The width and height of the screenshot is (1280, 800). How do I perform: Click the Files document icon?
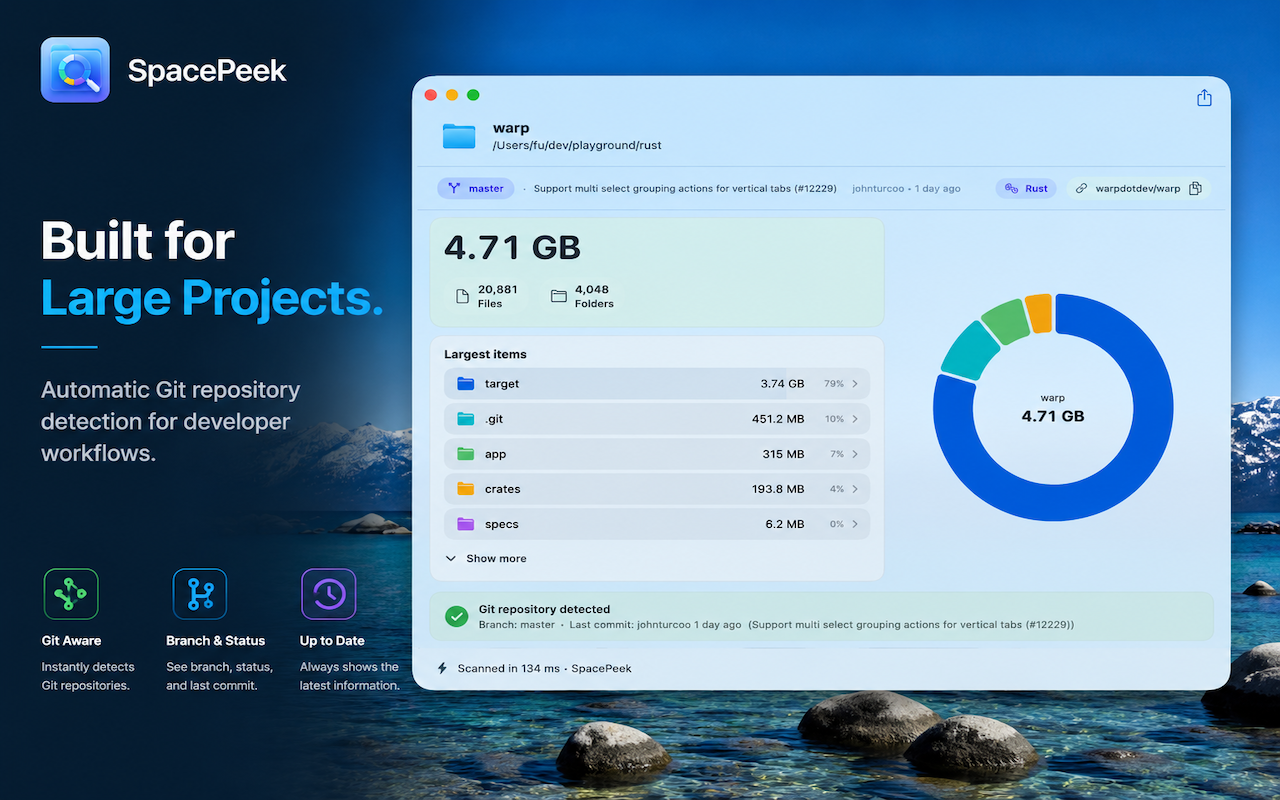[x=462, y=296]
